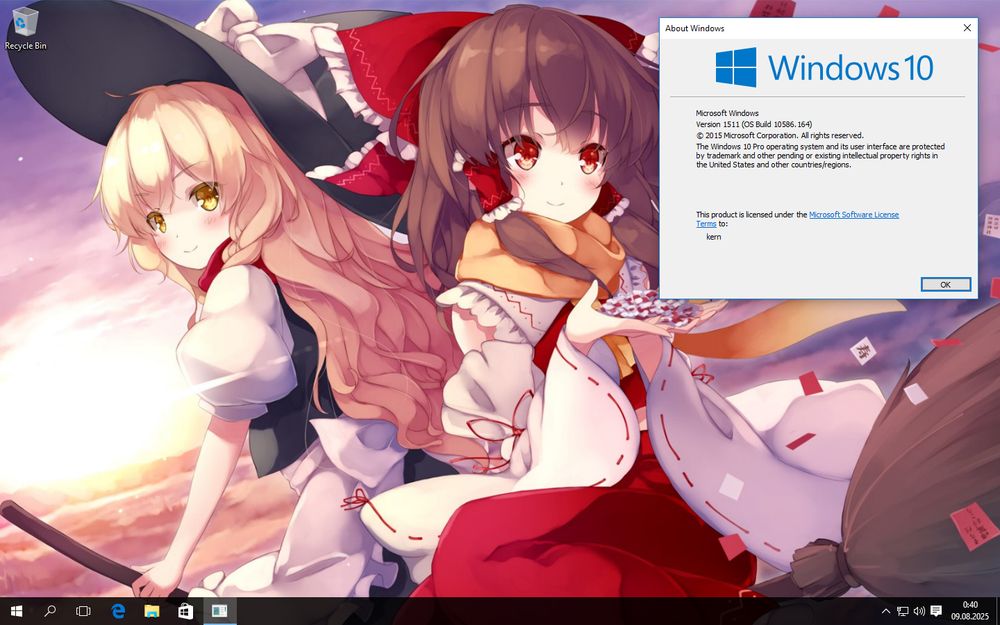
Task: Open the volume speaker tray icon
Action: 919,611
